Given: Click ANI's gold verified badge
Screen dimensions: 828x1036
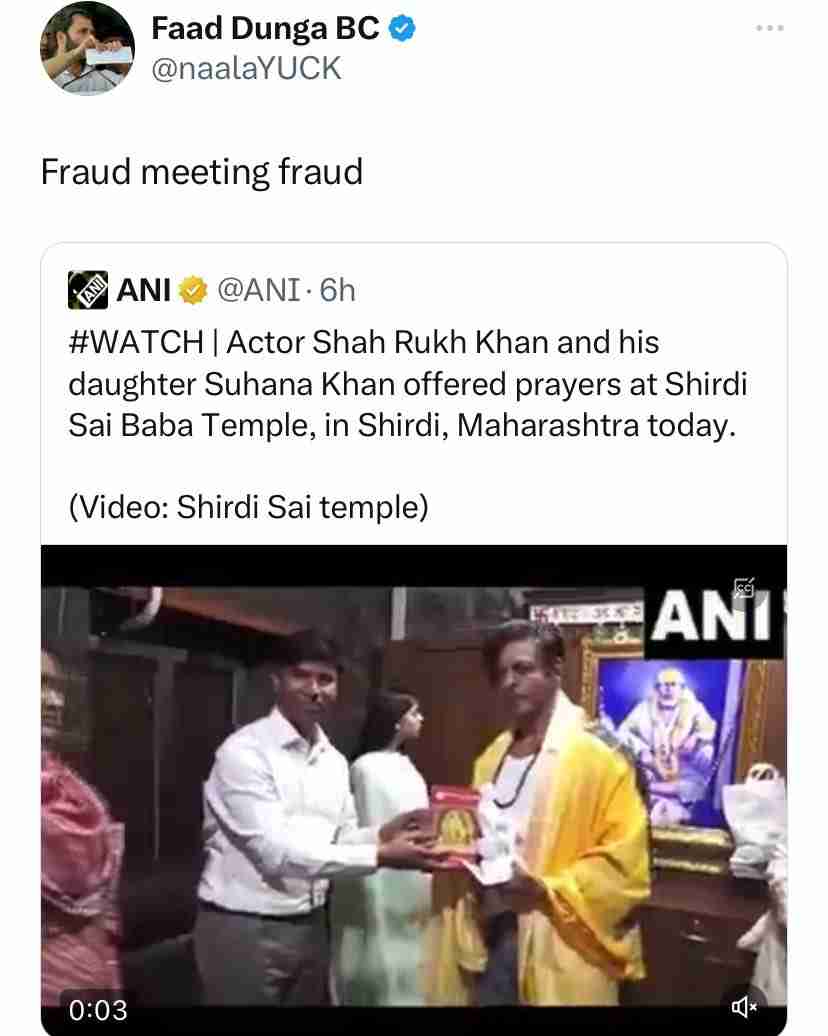Looking at the screenshot, I should tap(191, 290).
